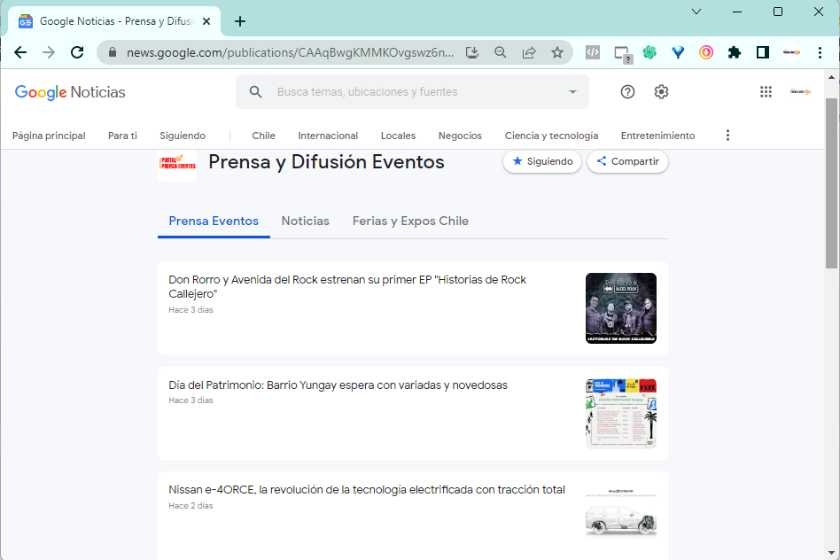Open the Google apps grid
This screenshot has width=840, height=560.
click(x=766, y=92)
